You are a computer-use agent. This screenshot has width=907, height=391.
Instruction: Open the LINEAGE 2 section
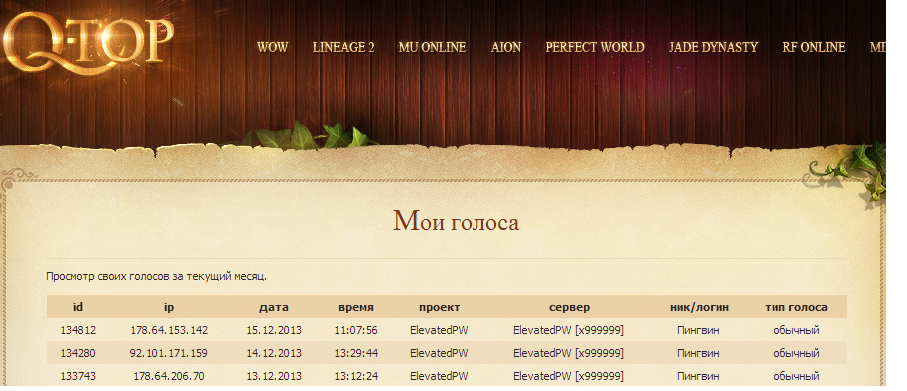[x=343, y=47]
